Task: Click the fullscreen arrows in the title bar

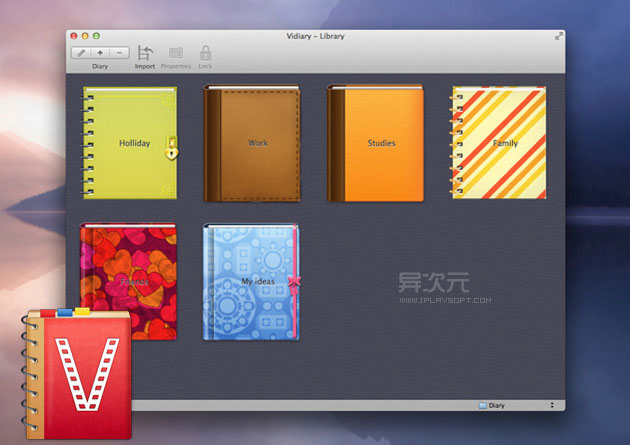Action: pyautogui.click(x=558, y=35)
